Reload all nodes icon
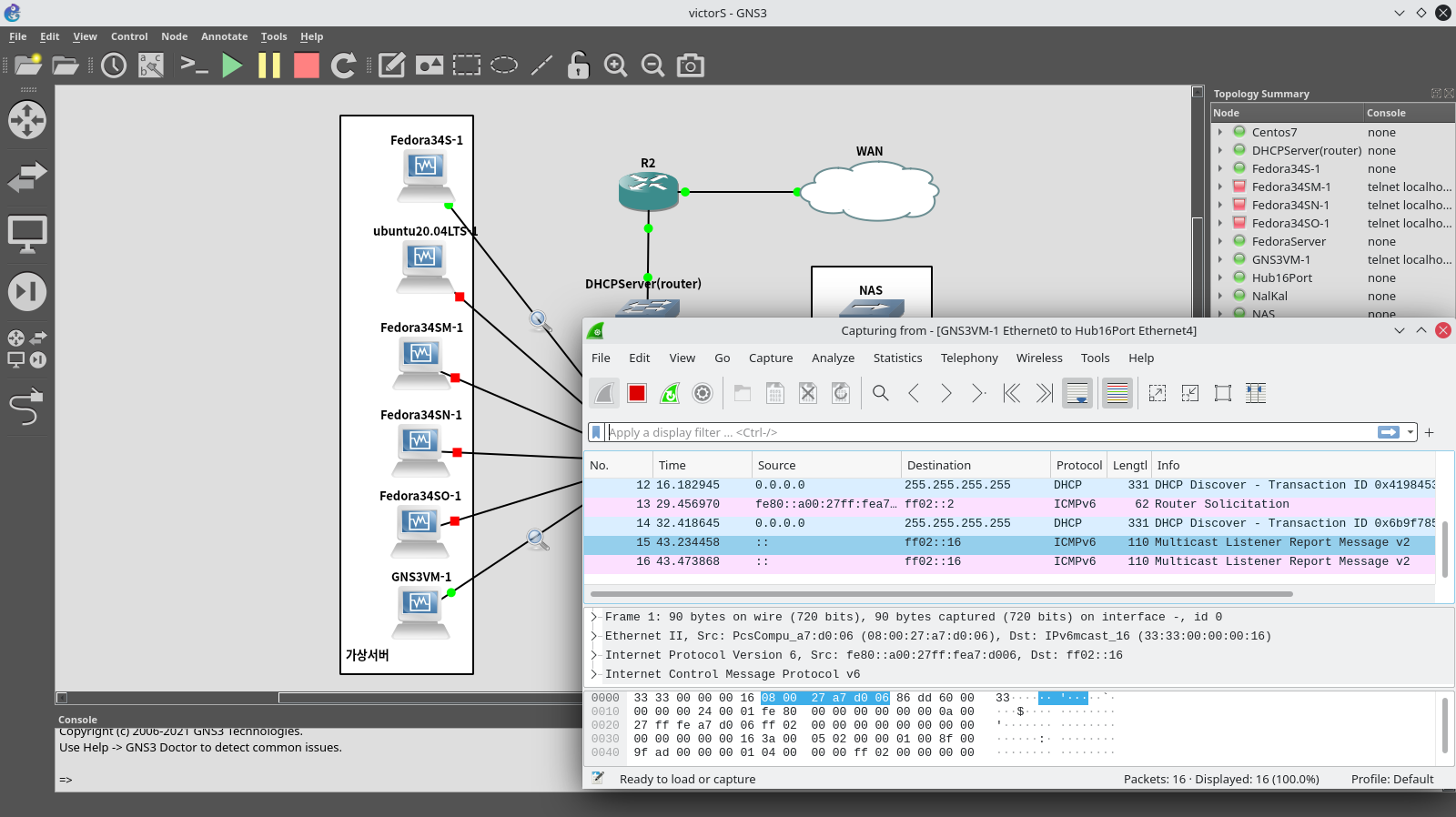 [x=343, y=66]
